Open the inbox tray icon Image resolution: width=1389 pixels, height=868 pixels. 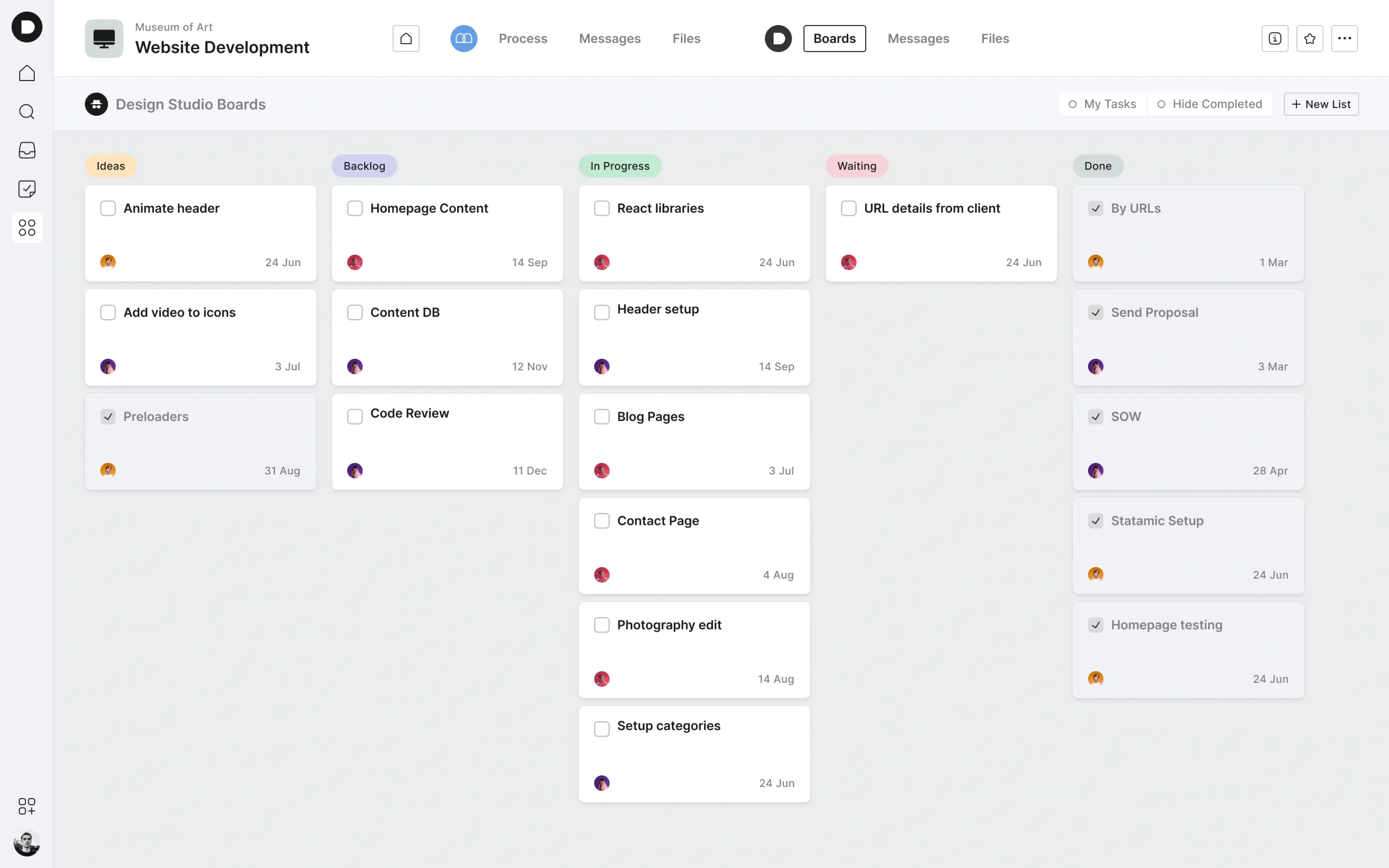coord(26,150)
